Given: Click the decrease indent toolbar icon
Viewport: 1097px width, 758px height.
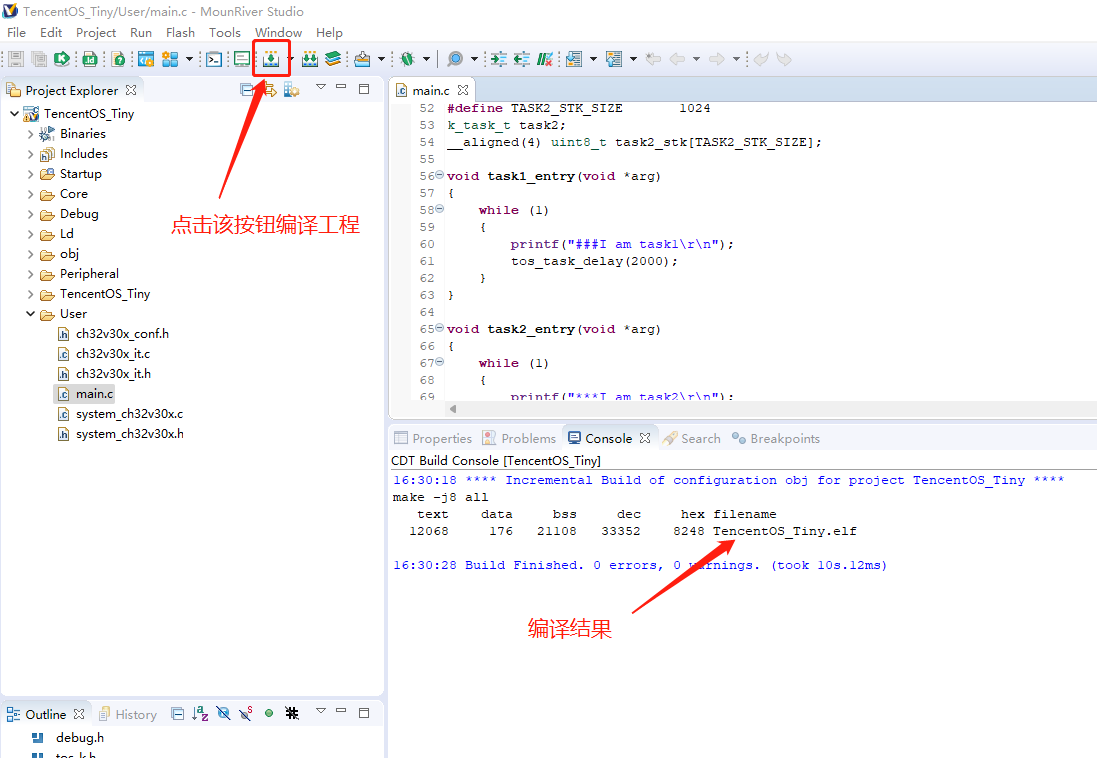Looking at the screenshot, I should coord(522,59).
